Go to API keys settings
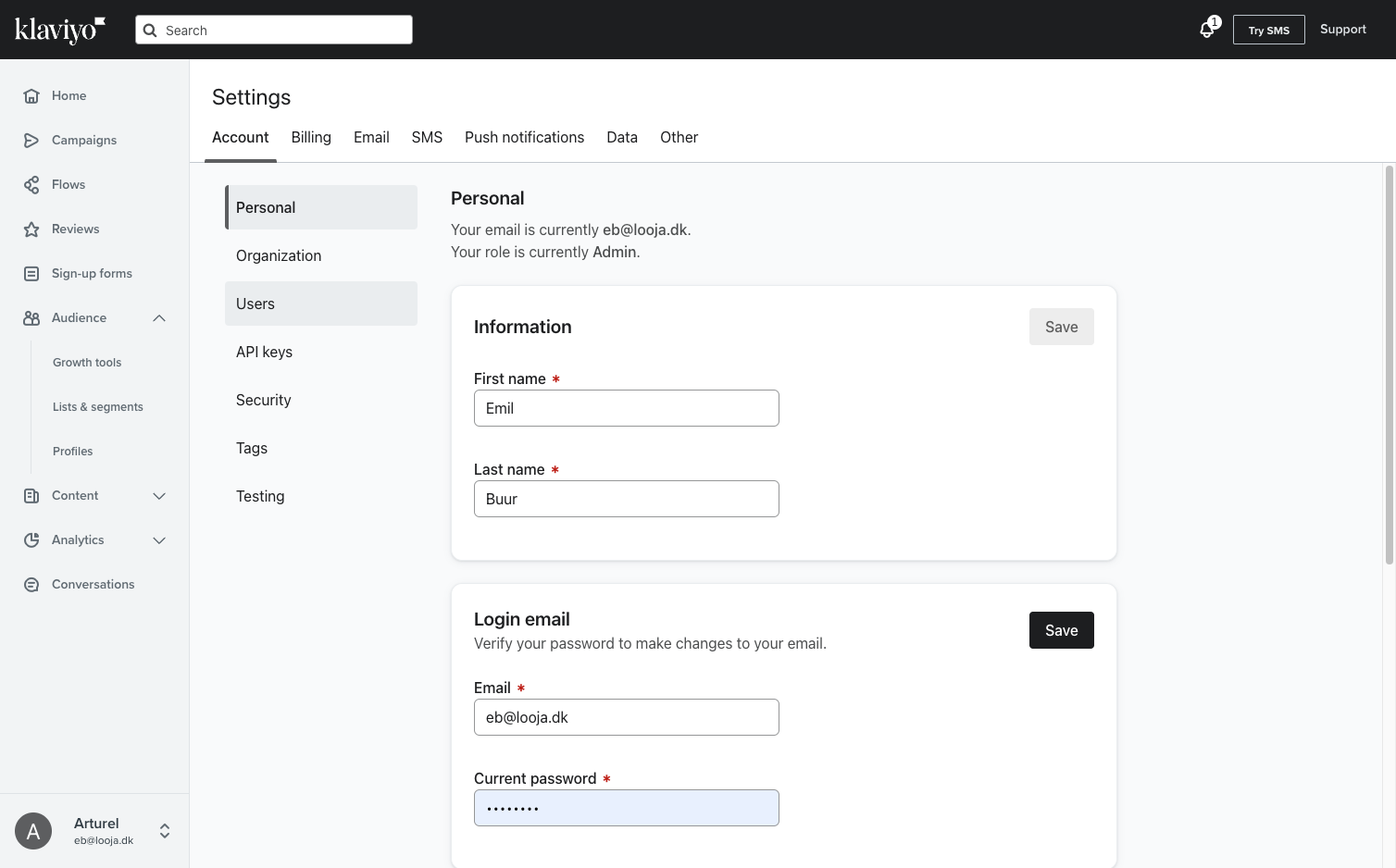Viewport: 1396px width, 868px height. [321, 352]
